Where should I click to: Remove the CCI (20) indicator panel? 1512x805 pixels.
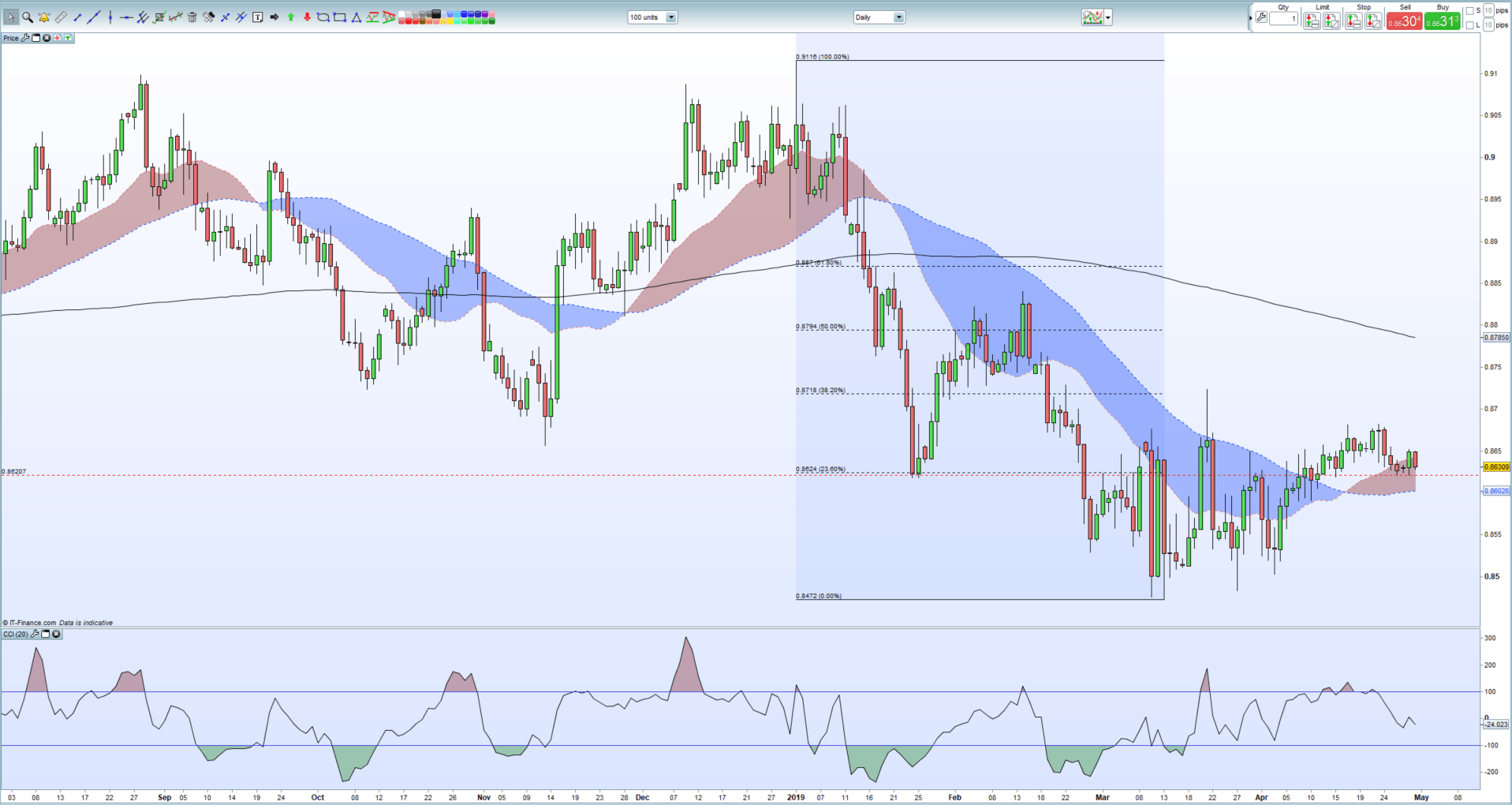pos(56,634)
